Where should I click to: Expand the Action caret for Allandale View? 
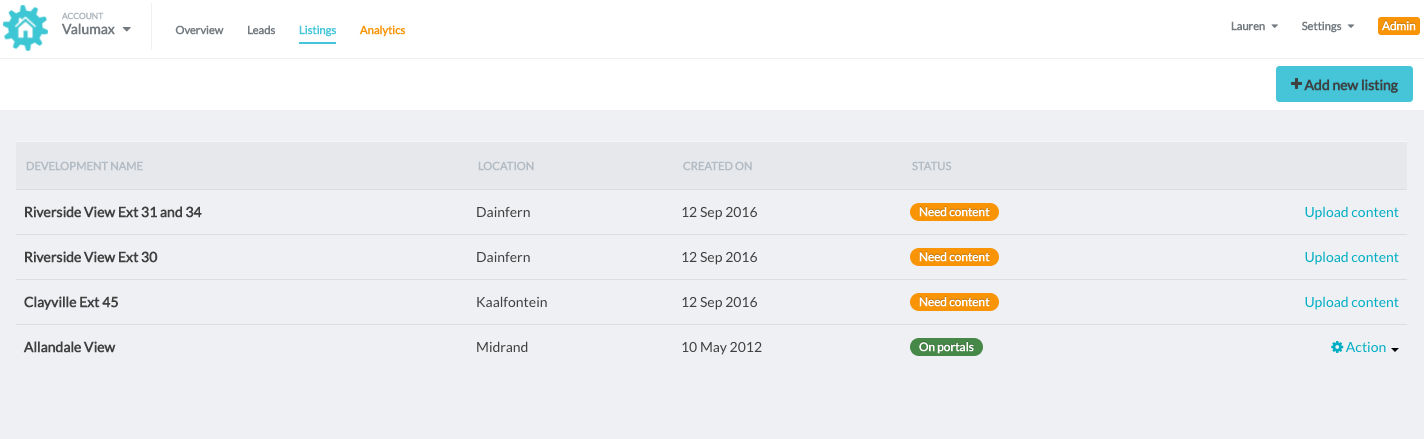pyautogui.click(x=1394, y=349)
